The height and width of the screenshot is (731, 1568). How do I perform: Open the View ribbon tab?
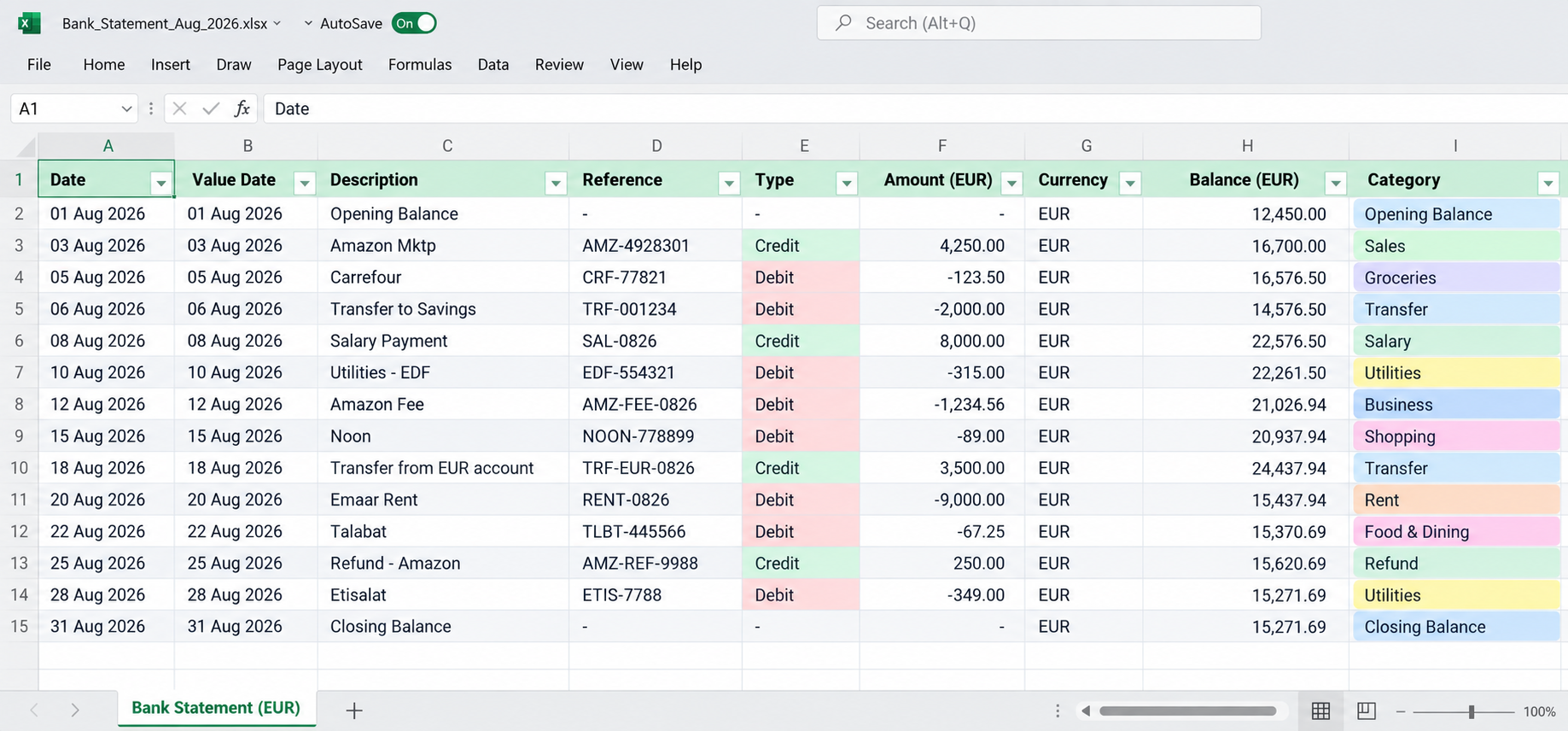[x=627, y=64]
